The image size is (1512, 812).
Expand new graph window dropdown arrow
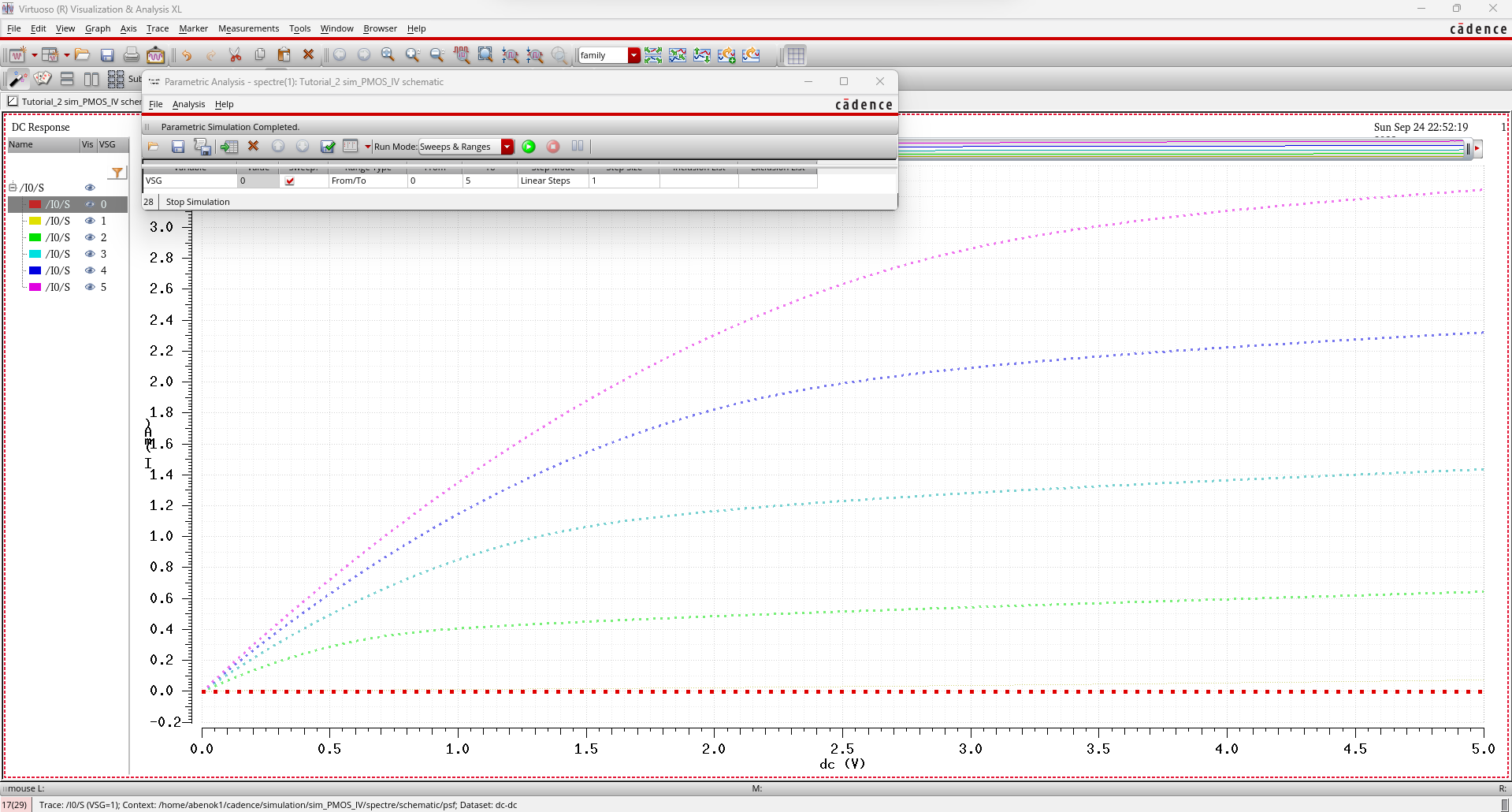point(34,55)
